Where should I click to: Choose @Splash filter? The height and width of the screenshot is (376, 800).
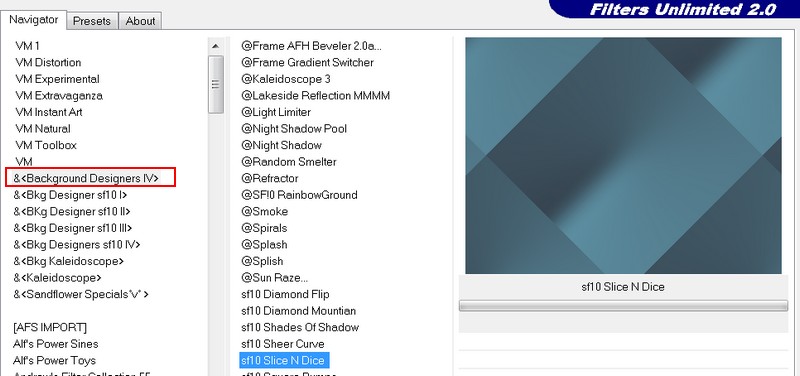click(264, 244)
